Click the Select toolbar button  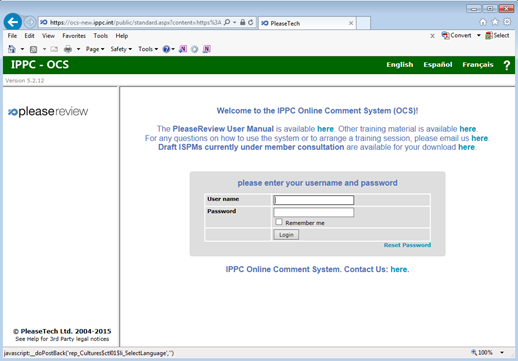point(497,35)
